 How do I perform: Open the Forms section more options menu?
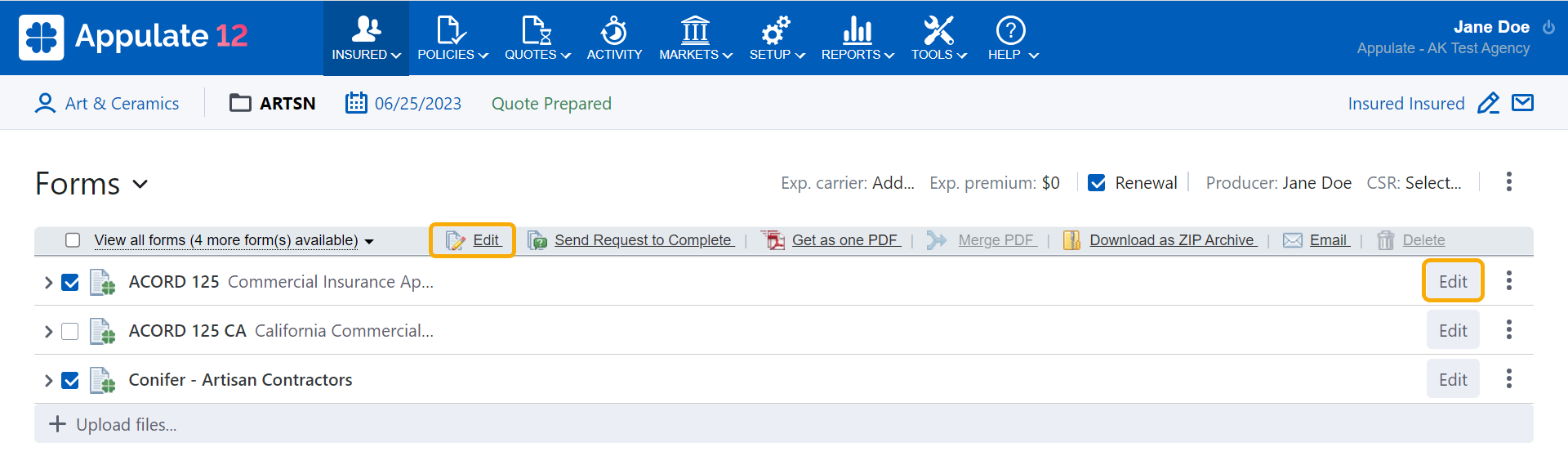click(x=1509, y=181)
